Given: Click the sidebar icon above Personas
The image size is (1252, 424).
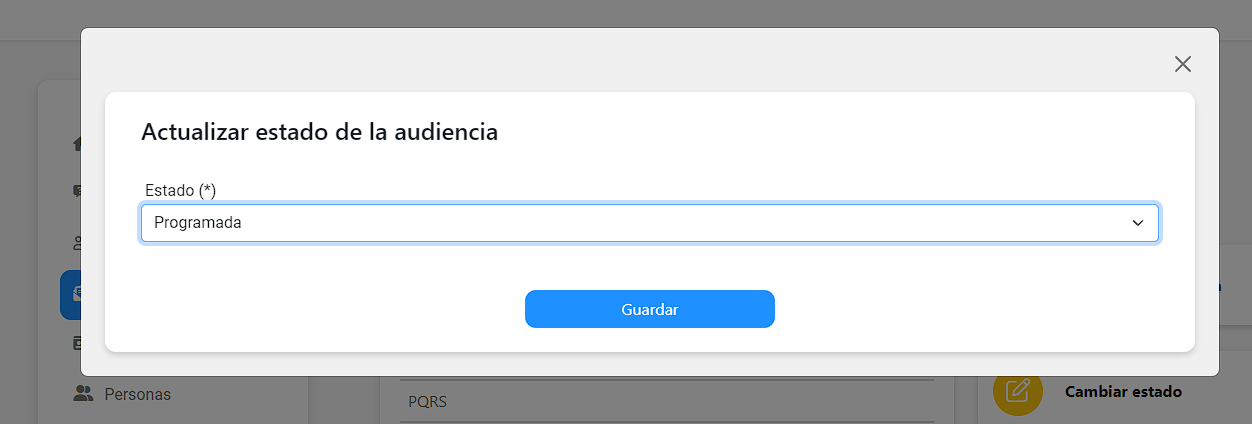Looking at the screenshot, I should (x=76, y=344).
